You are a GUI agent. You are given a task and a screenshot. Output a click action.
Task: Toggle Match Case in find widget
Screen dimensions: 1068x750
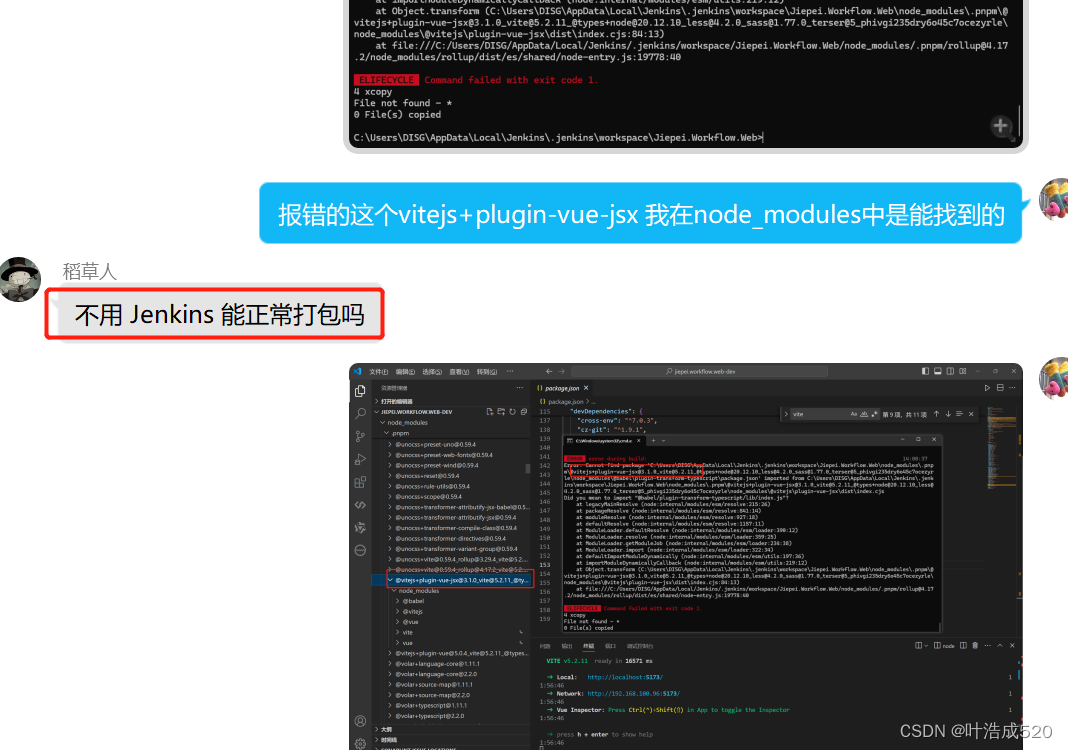click(x=853, y=414)
